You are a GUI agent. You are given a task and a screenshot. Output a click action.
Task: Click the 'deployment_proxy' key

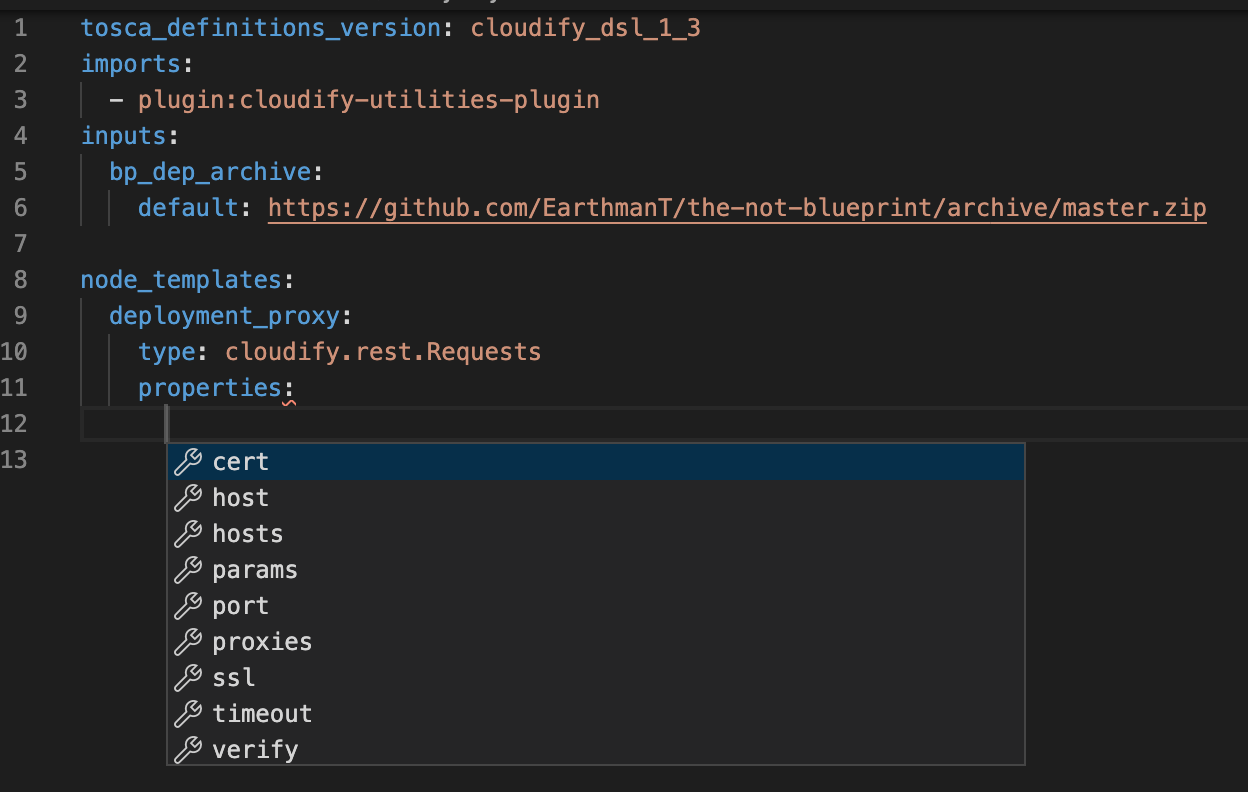point(225,316)
